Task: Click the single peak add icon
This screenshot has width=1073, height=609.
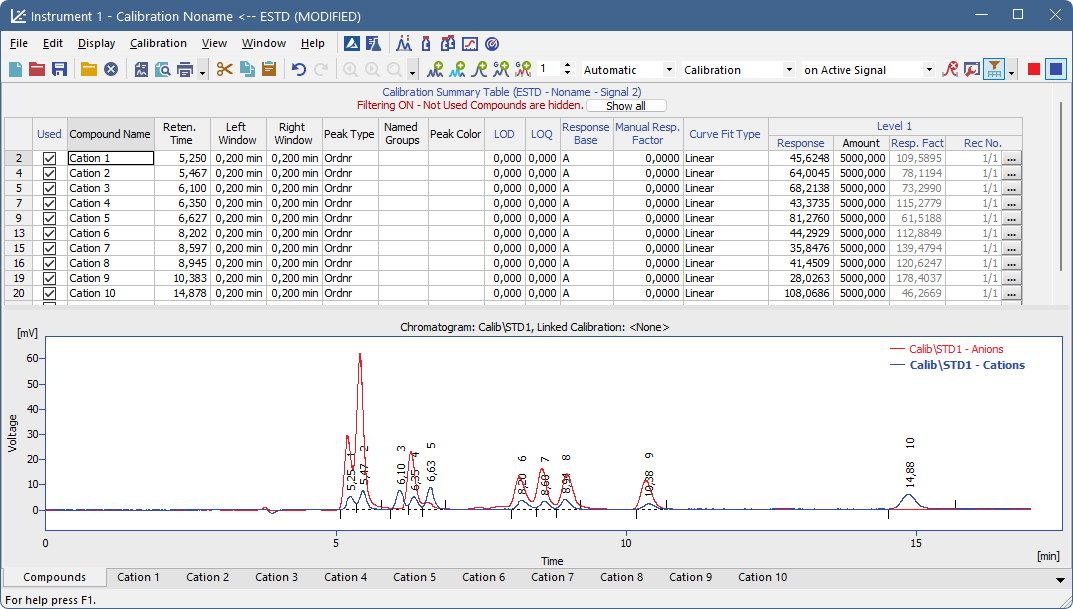Action: [x=480, y=69]
